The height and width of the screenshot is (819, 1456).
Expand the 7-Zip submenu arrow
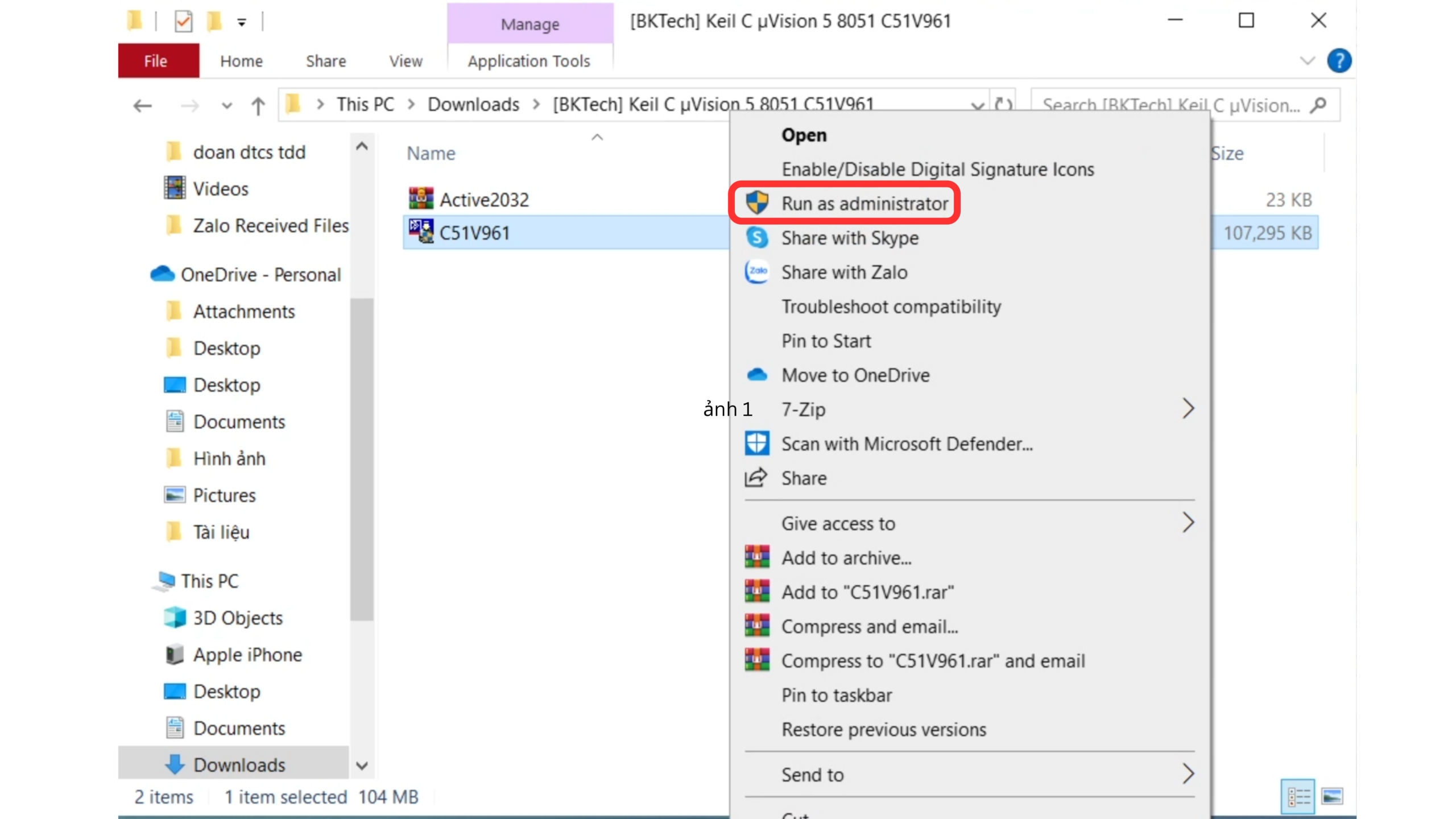pos(1188,408)
